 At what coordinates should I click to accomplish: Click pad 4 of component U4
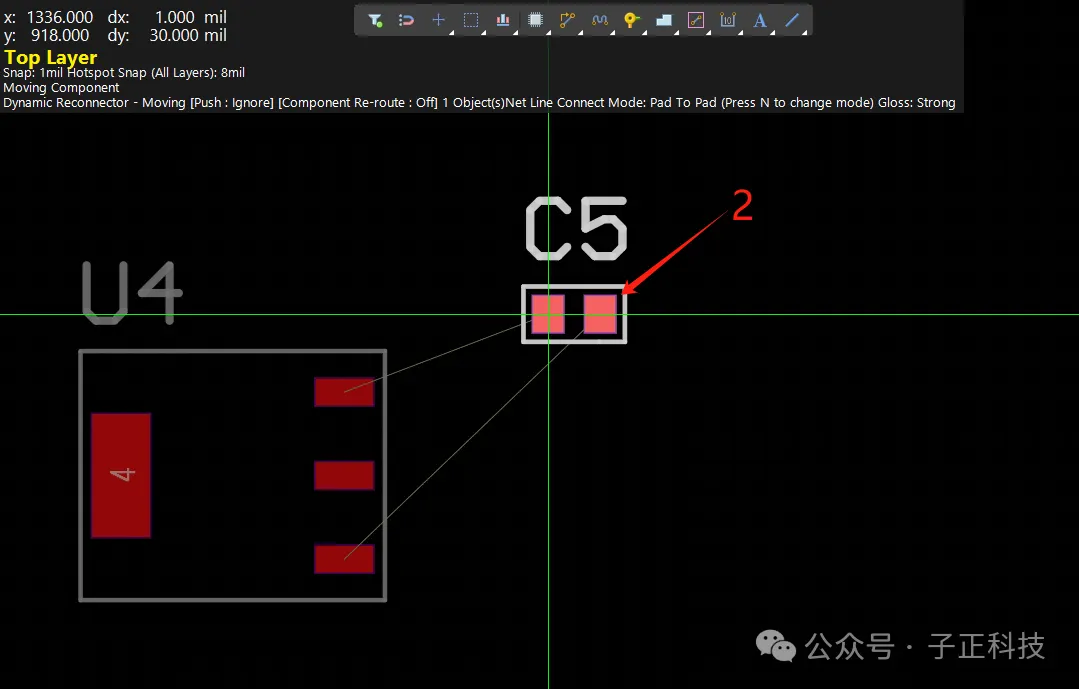121,475
